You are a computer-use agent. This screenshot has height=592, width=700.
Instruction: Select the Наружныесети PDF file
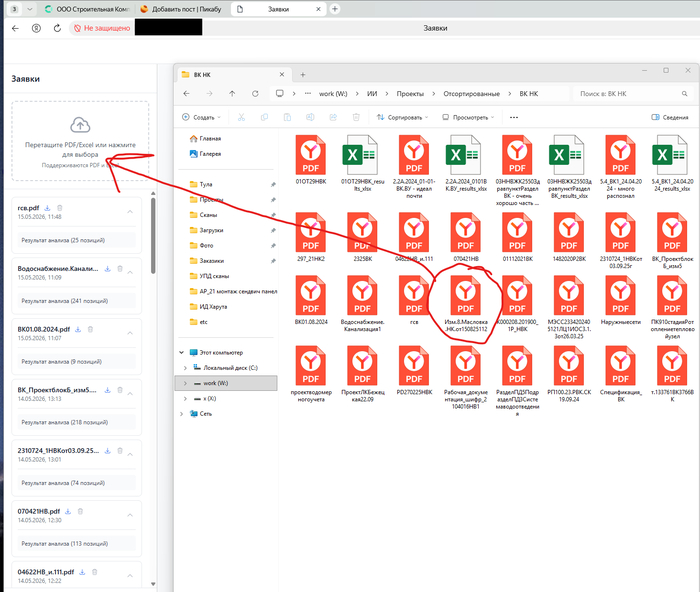(621, 300)
